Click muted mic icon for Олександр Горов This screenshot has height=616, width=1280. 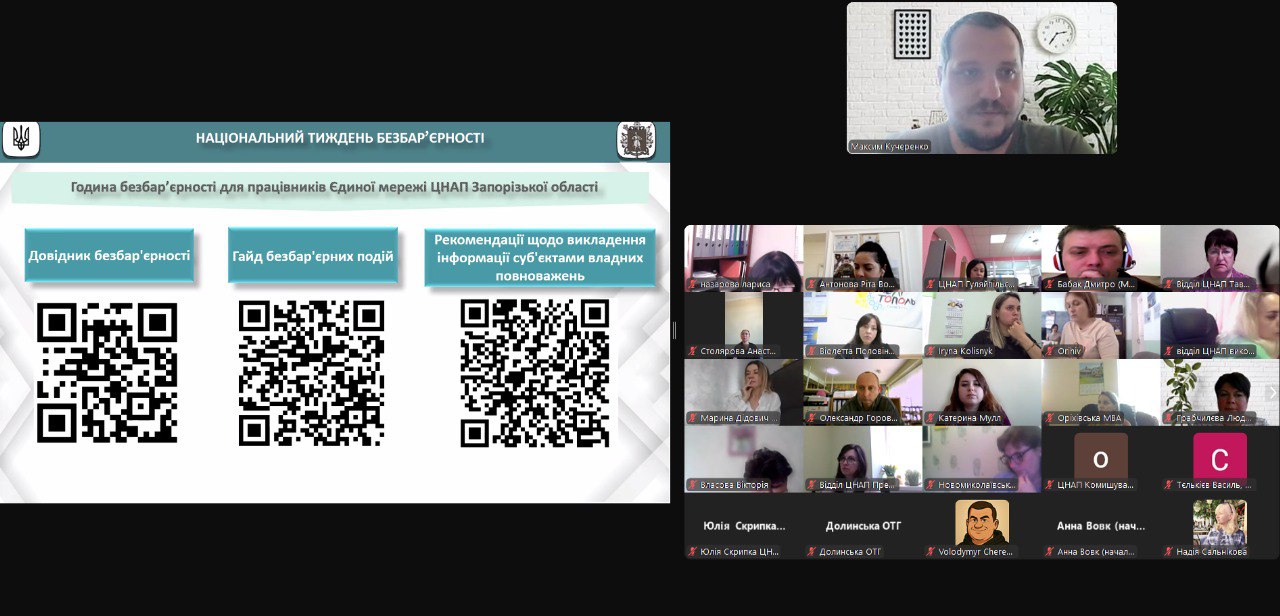click(x=812, y=418)
